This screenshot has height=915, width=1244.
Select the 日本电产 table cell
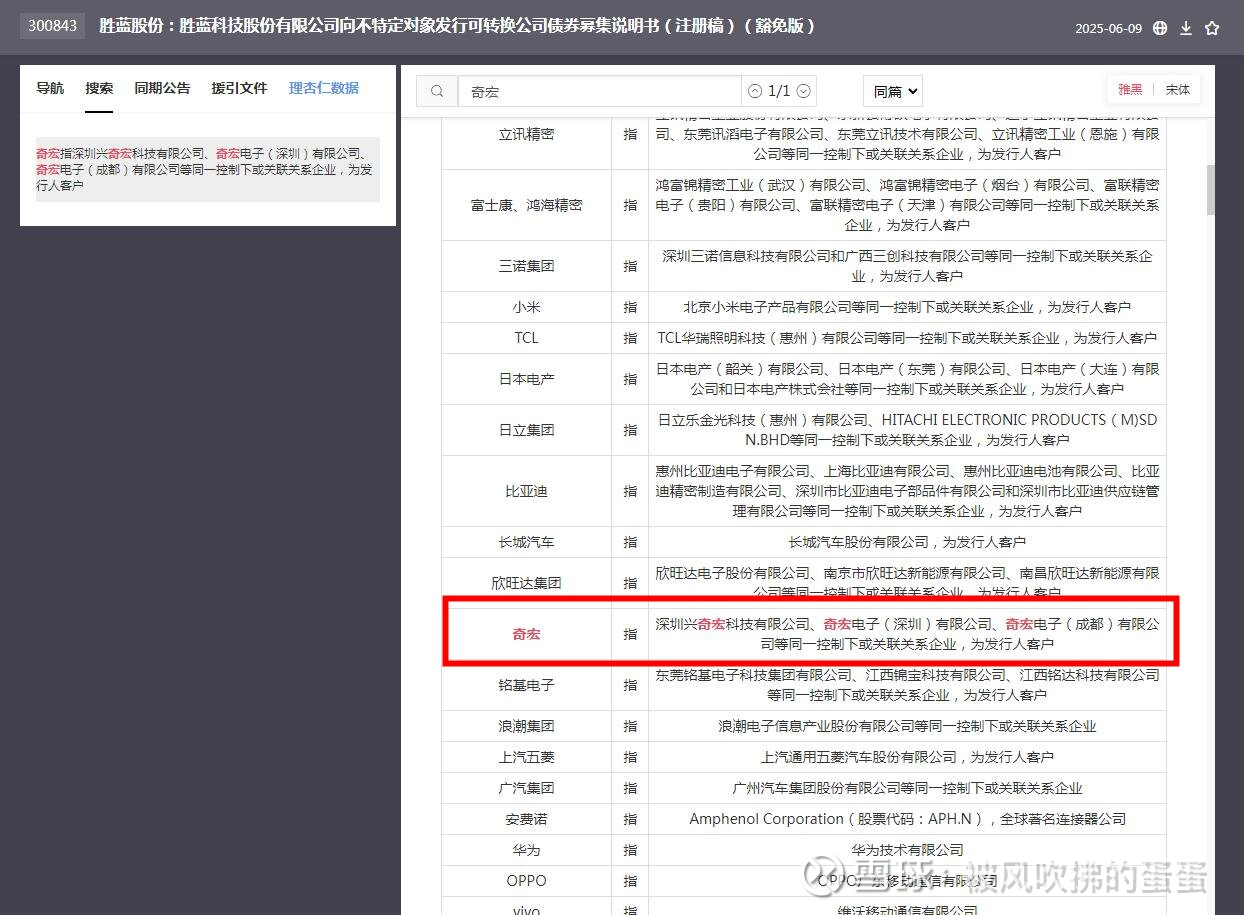(x=526, y=379)
